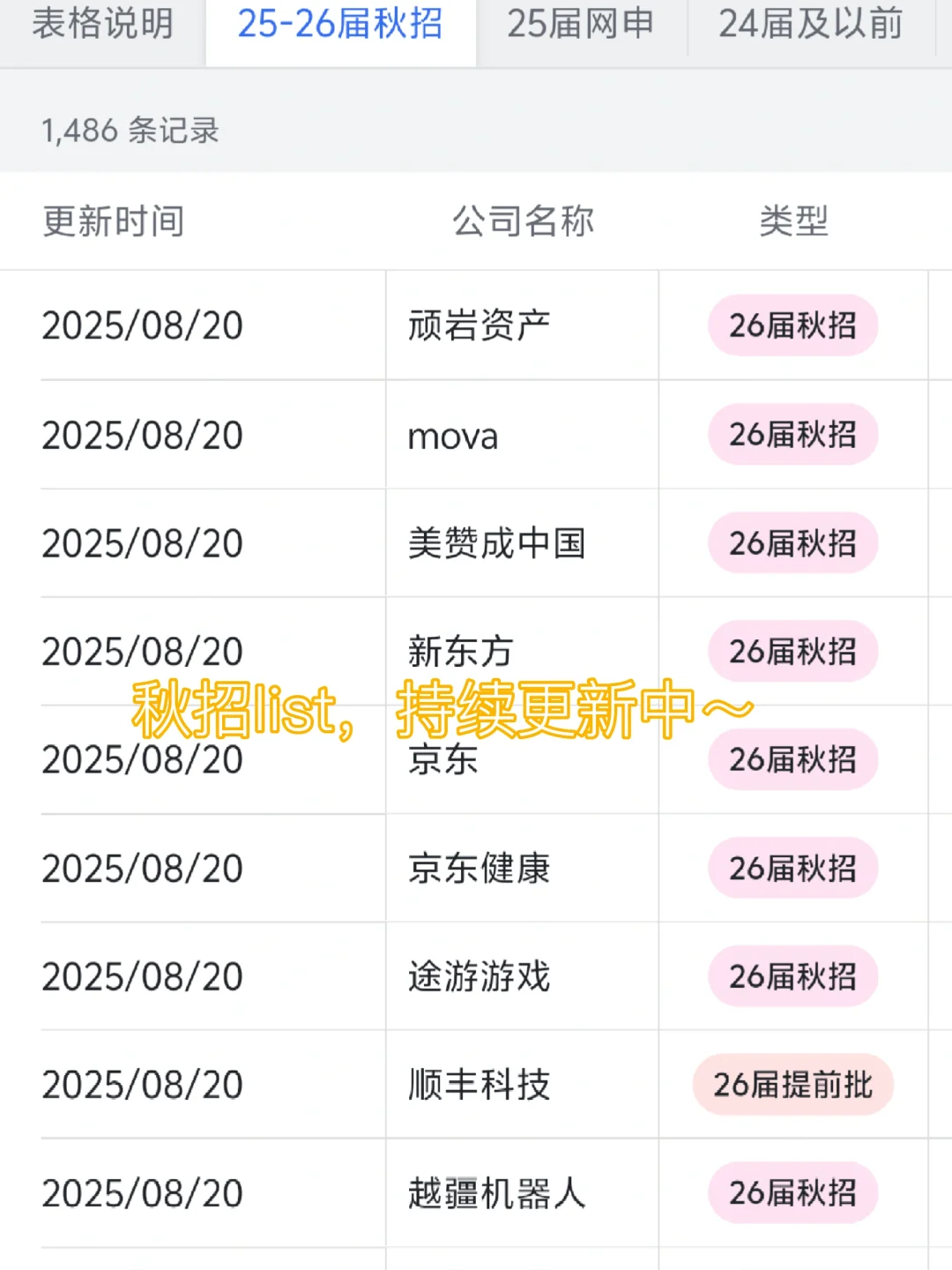The width and height of the screenshot is (952, 1270).
Task: Click the 26届提前批 tag for 顺丰科技
Action: (x=793, y=1085)
